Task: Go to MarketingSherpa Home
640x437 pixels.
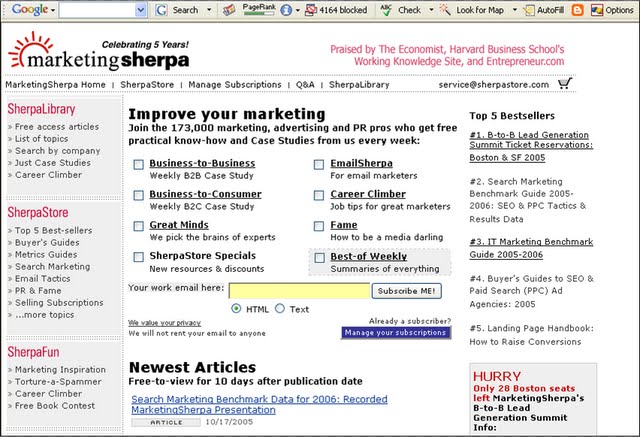Action: pos(56,85)
